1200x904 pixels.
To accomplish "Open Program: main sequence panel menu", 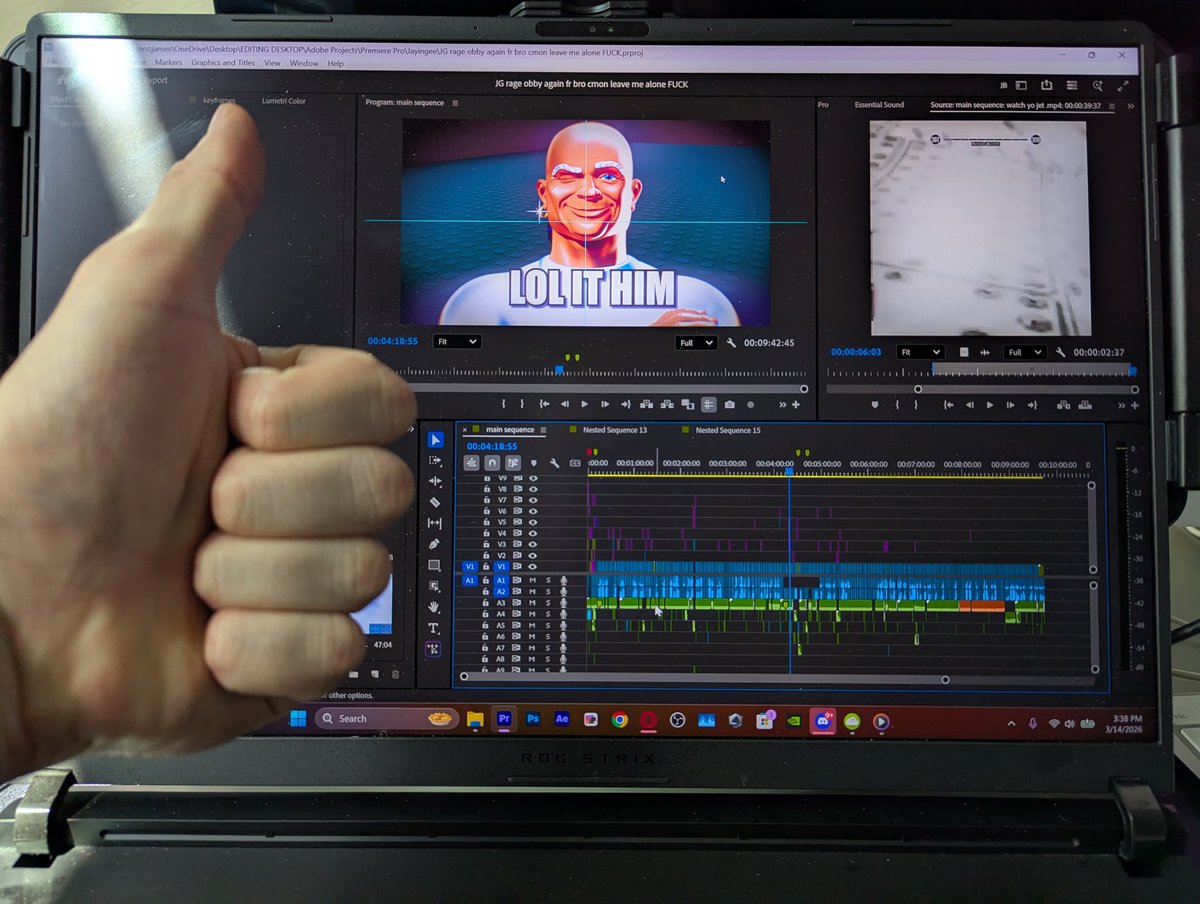I will (455, 103).
